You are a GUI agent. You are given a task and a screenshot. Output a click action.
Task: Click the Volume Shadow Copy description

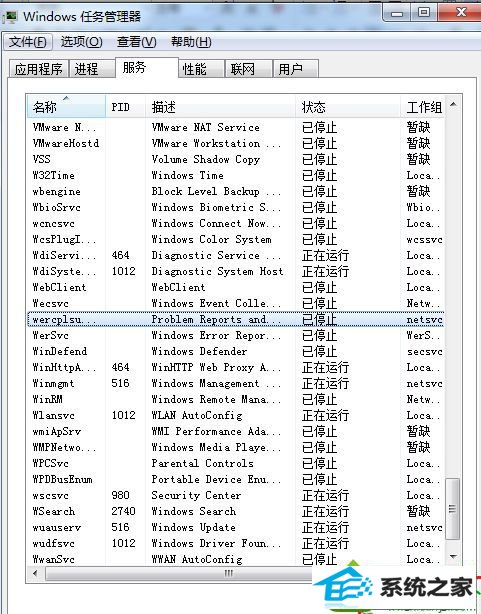[x=206, y=159]
